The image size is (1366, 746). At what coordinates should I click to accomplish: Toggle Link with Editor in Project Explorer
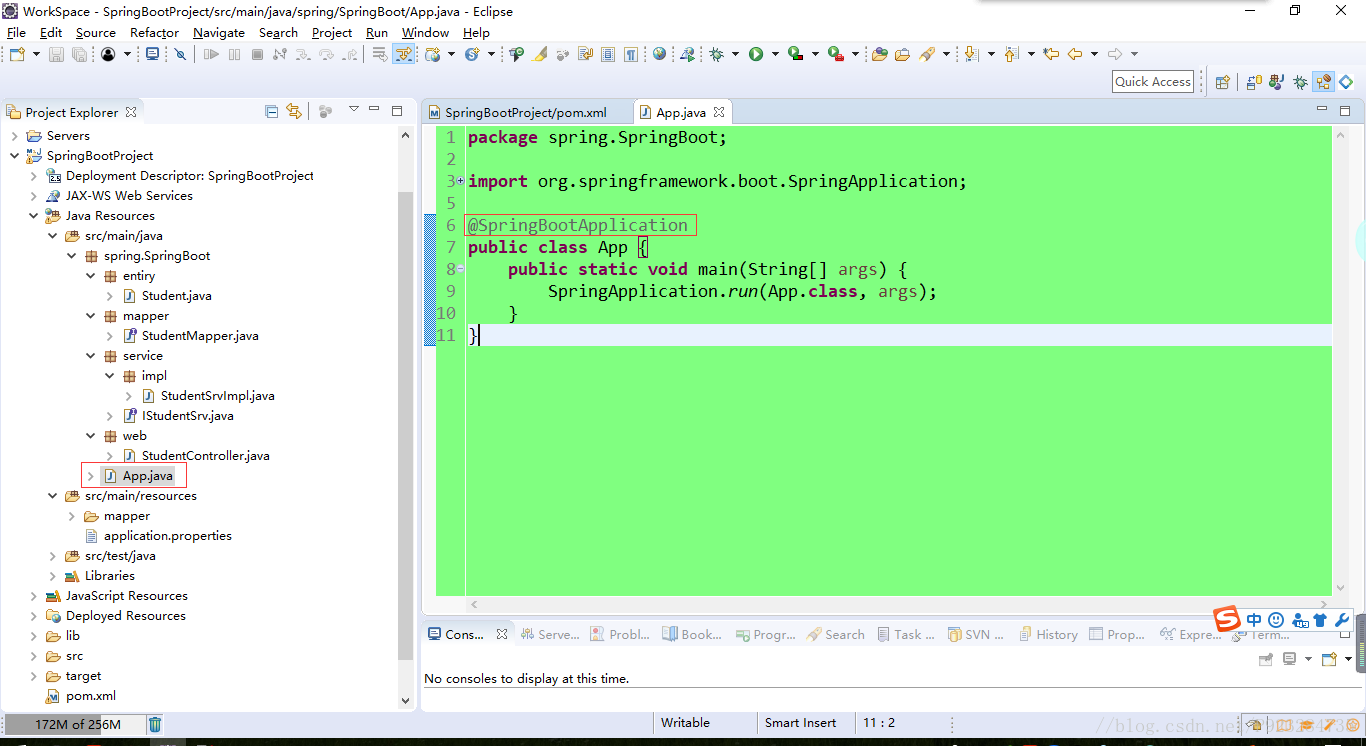pyautogui.click(x=294, y=111)
